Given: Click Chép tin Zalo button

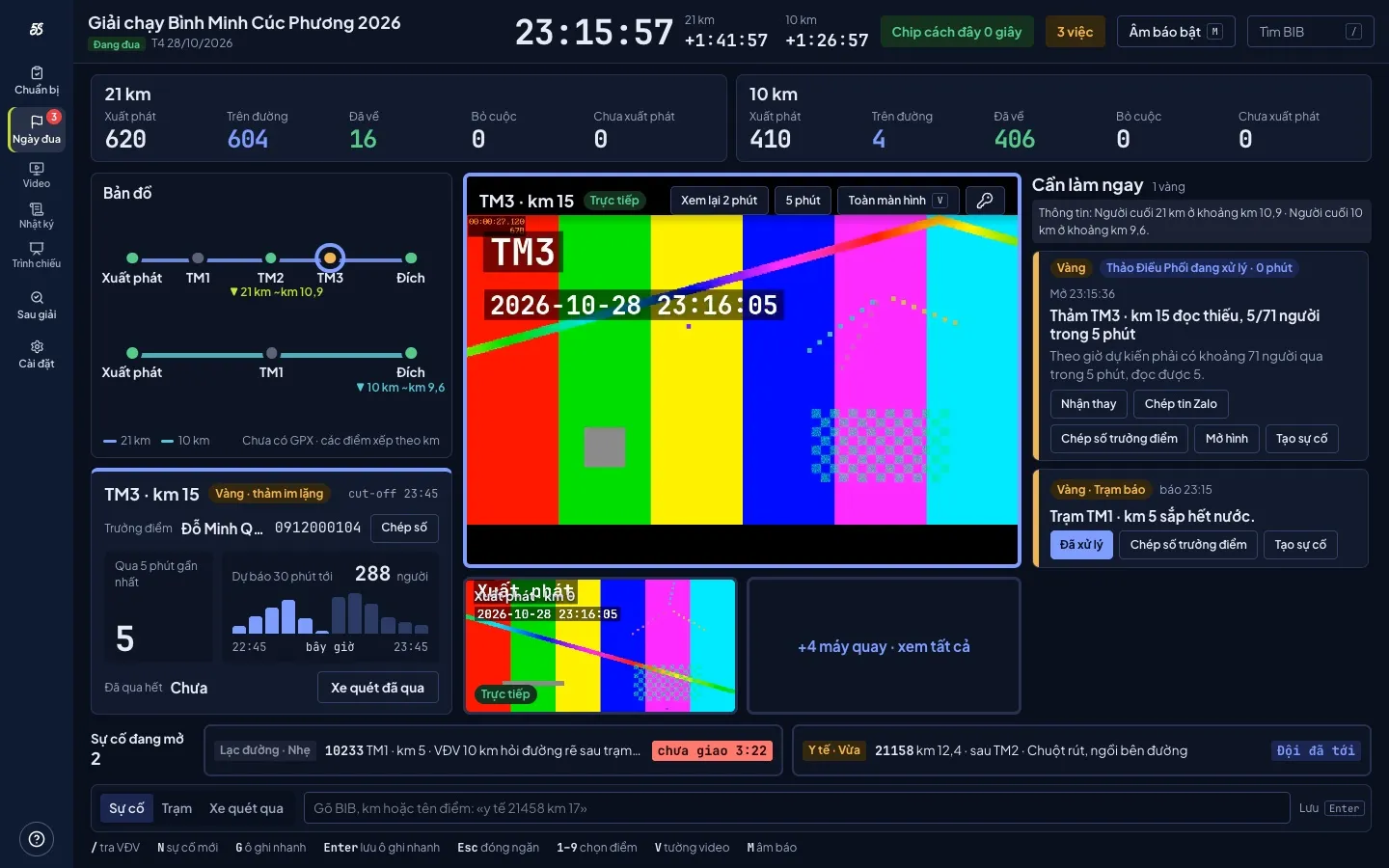Looking at the screenshot, I should [1181, 404].
